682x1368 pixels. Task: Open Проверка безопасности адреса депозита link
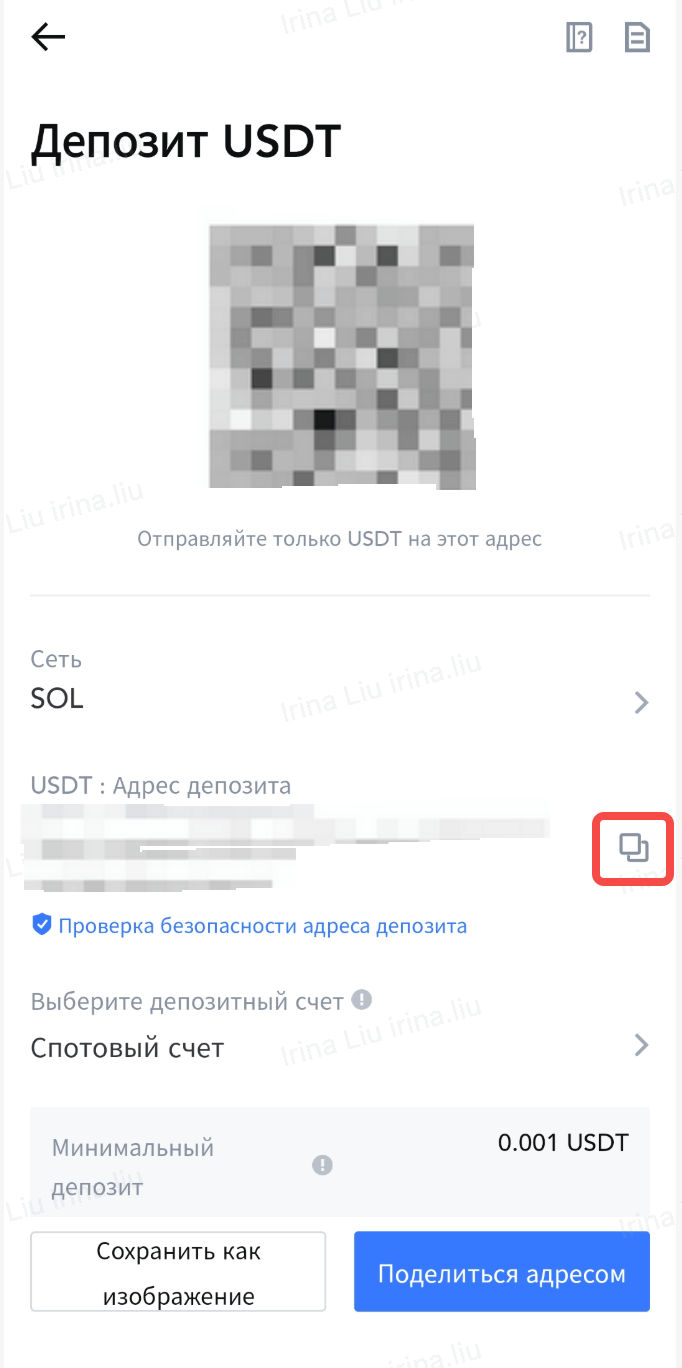coord(262,926)
